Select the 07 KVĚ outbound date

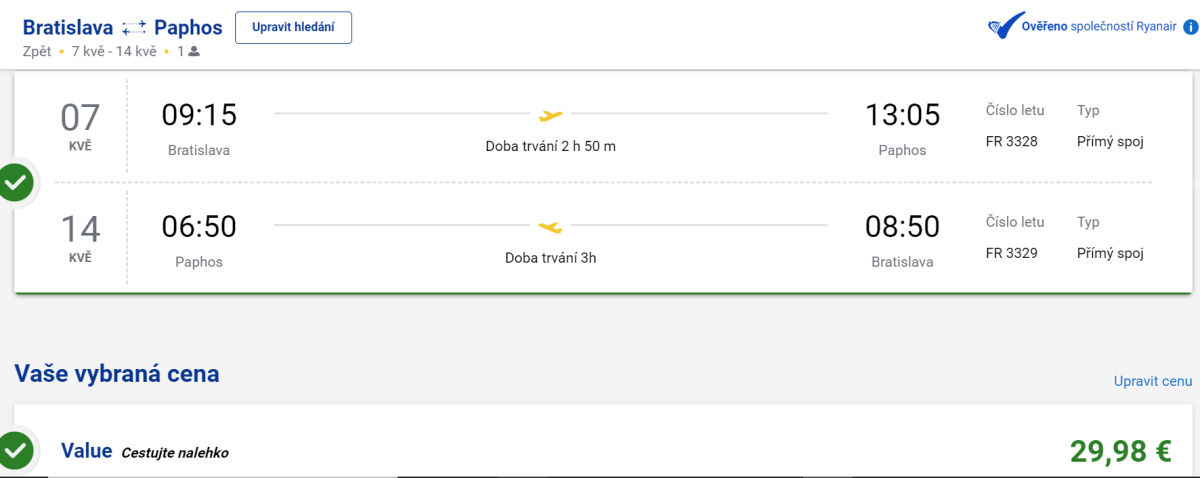[x=81, y=125]
